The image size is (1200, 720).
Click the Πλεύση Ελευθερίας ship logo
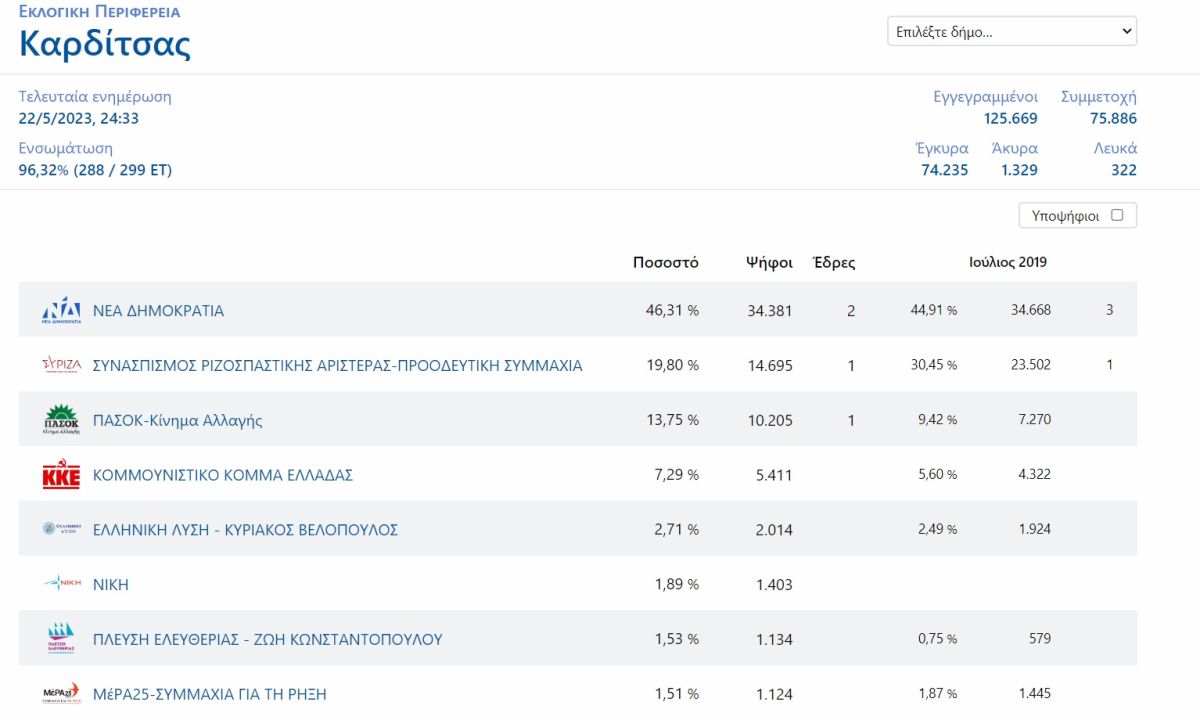click(61, 638)
